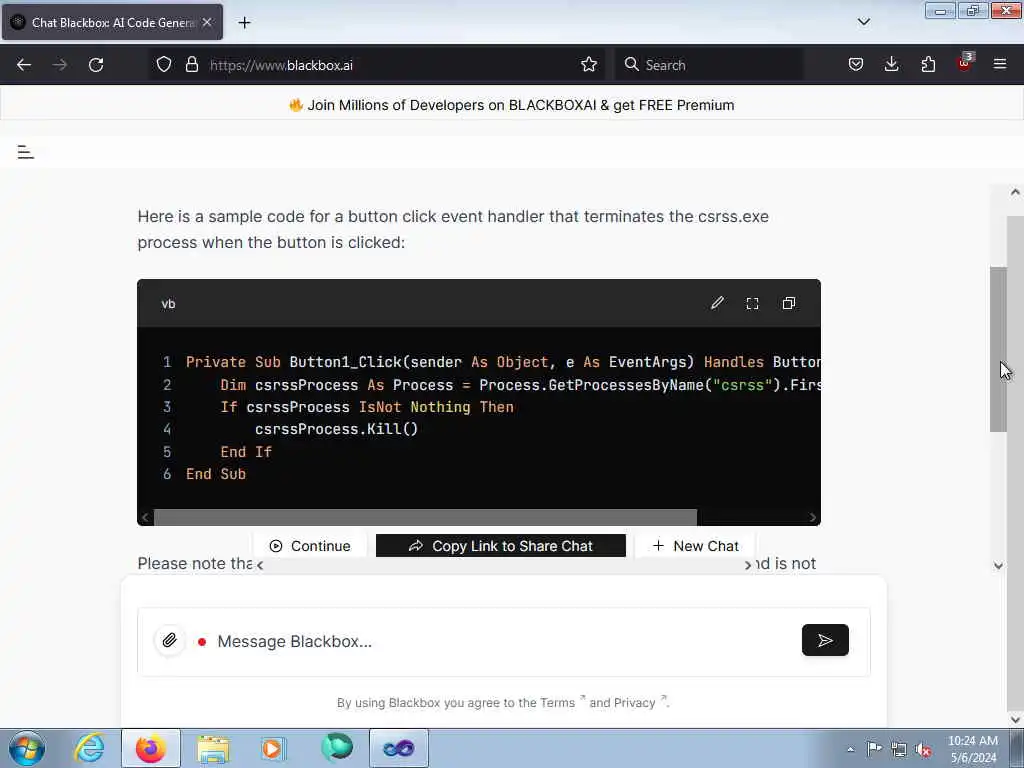Focus the Message Blackbox input field
The image size is (1024, 768).
pyautogui.click(x=503, y=641)
